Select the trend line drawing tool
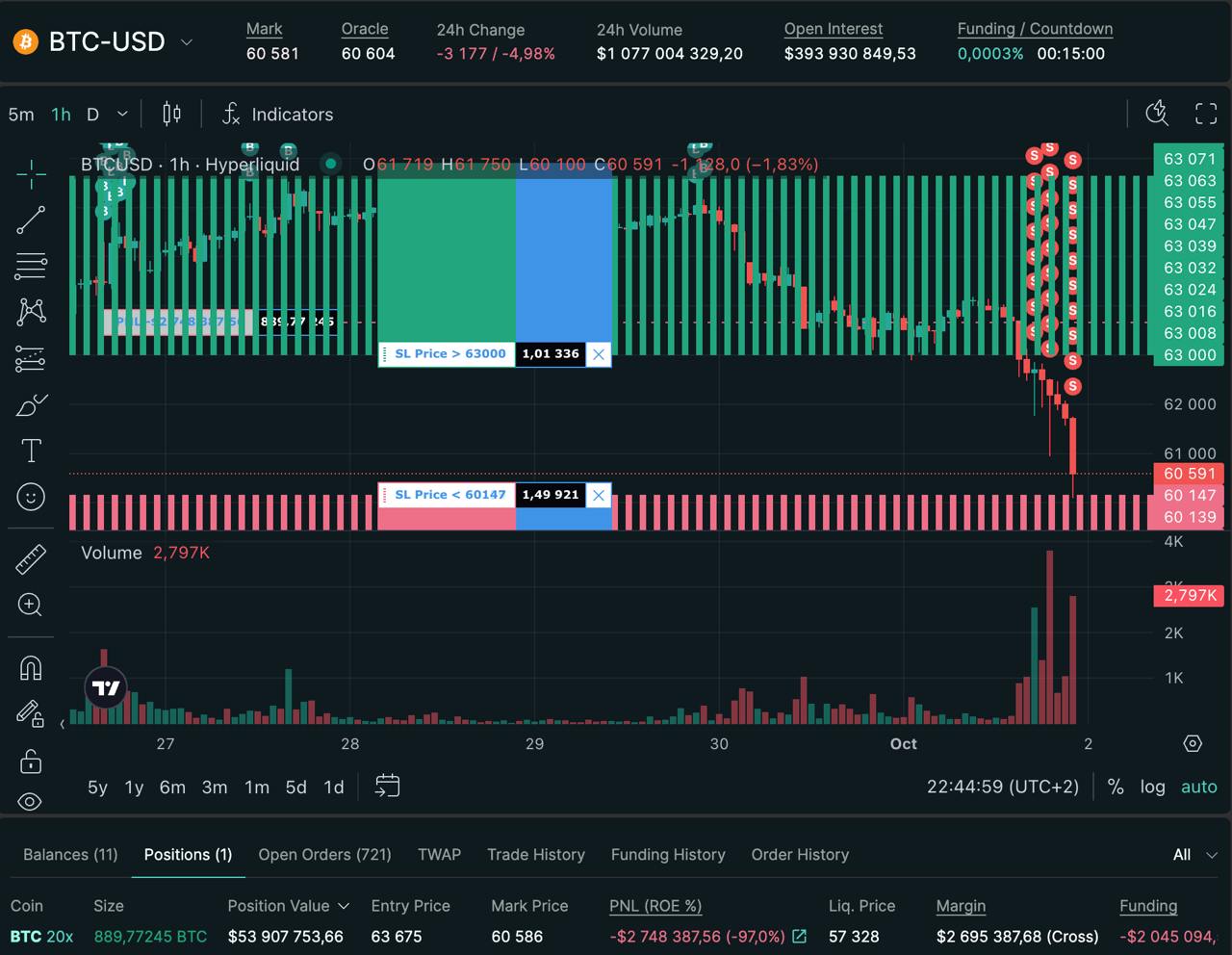This screenshot has height=955, width=1232. click(31, 219)
